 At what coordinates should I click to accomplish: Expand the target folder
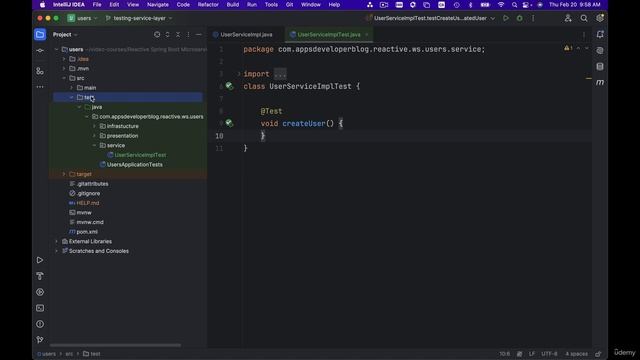(x=64, y=174)
